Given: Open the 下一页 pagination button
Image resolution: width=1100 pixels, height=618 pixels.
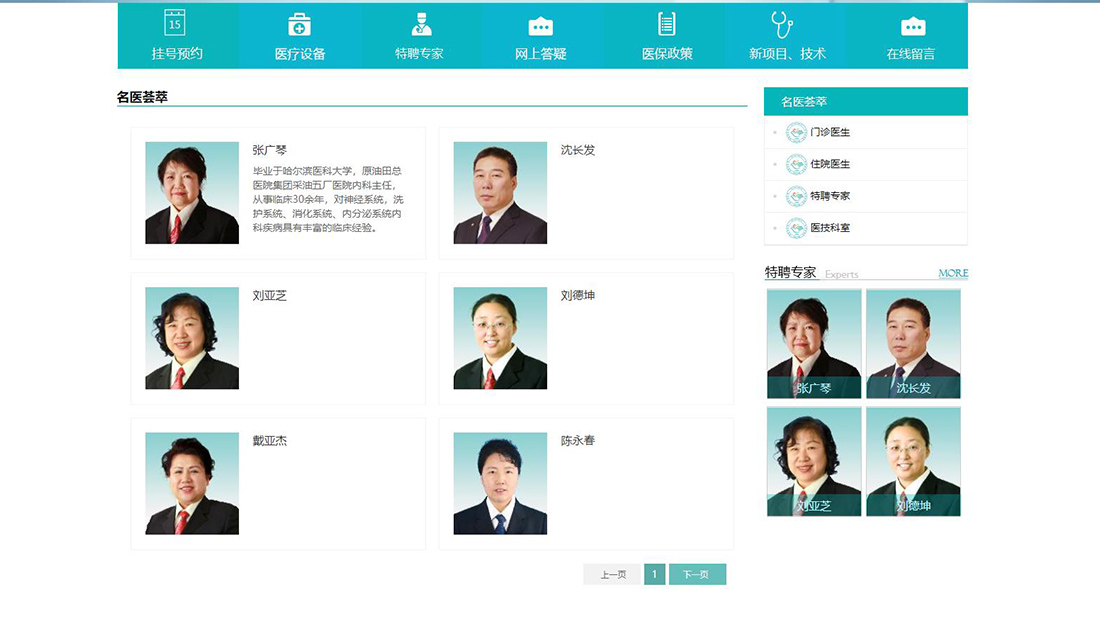Looking at the screenshot, I should (x=697, y=574).
